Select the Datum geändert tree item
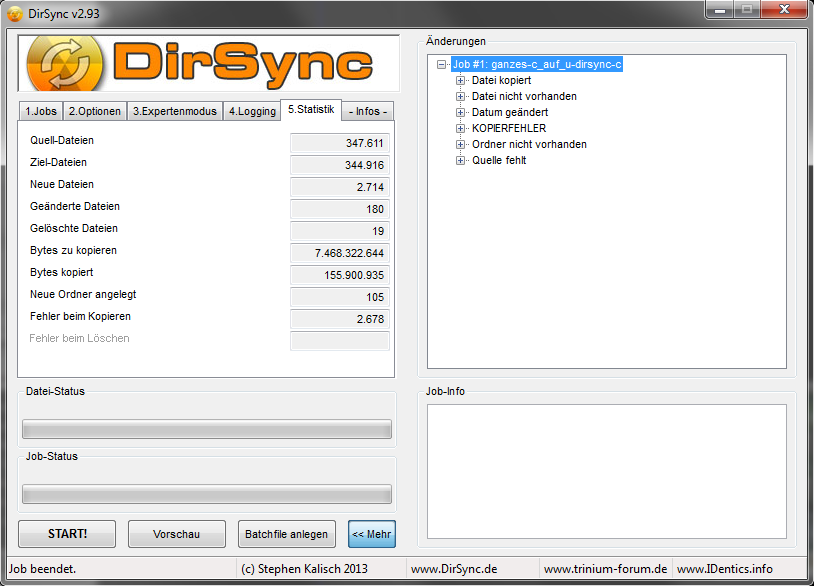The width and height of the screenshot is (814, 586). pyautogui.click(x=510, y=113)
